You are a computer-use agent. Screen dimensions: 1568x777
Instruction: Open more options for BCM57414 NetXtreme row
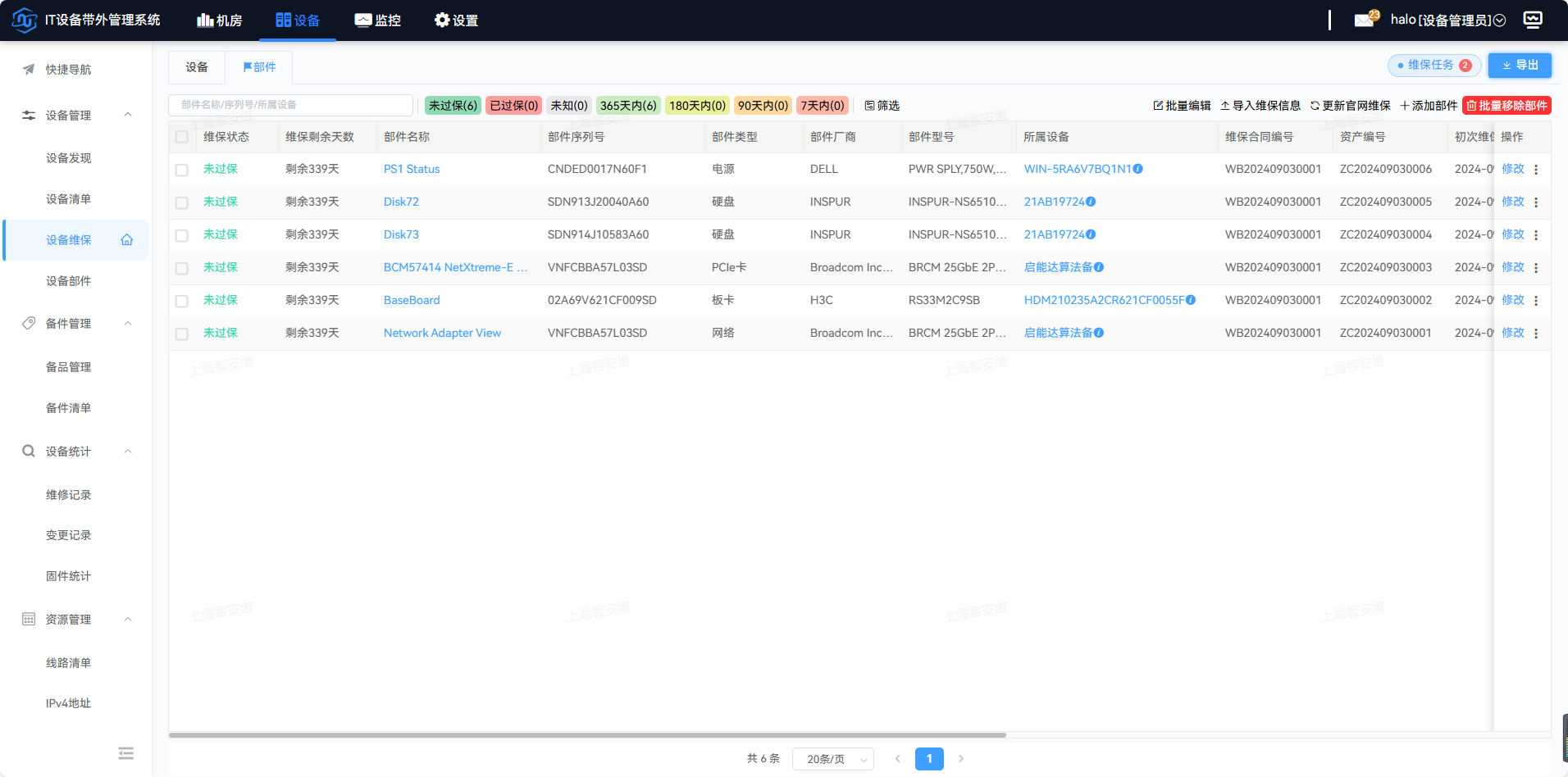pos(1536,268)
